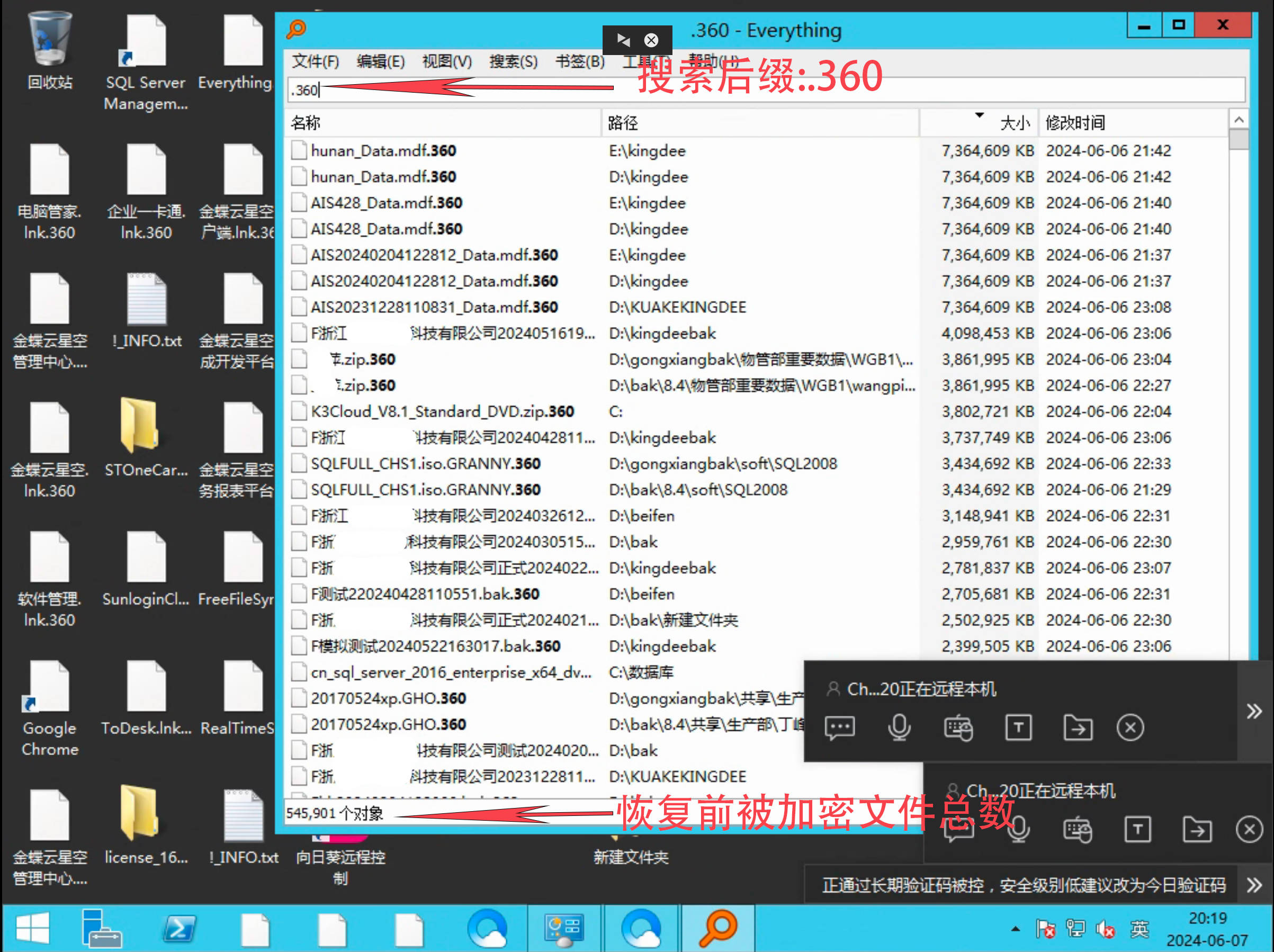This screenshot has width=1274, height=952.
Task: Open the license_16 folder on desktop
Action: click(x=146, y=825)
